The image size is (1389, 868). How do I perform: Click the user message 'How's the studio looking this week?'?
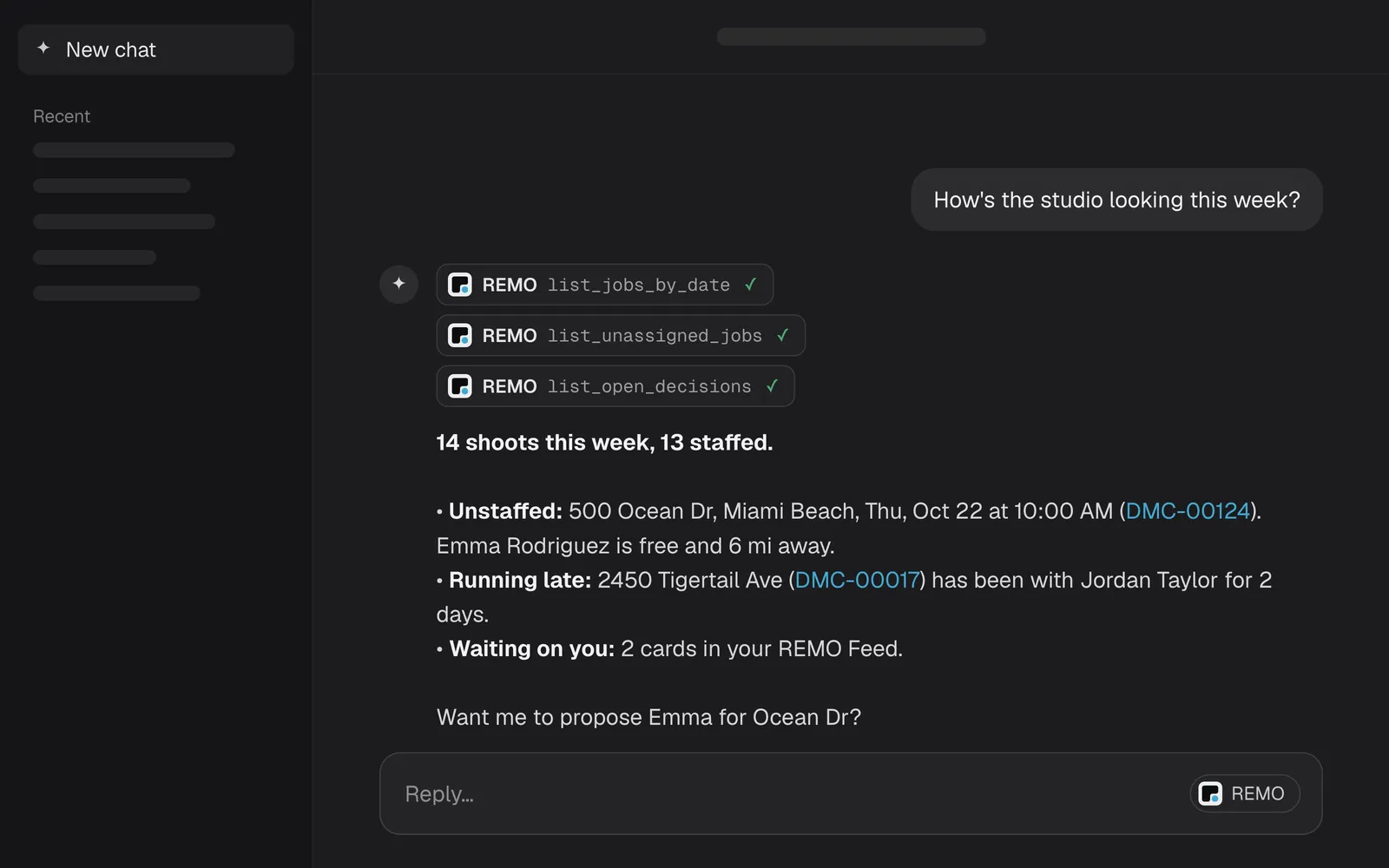pyautogui.click(x=1116, y=200)
